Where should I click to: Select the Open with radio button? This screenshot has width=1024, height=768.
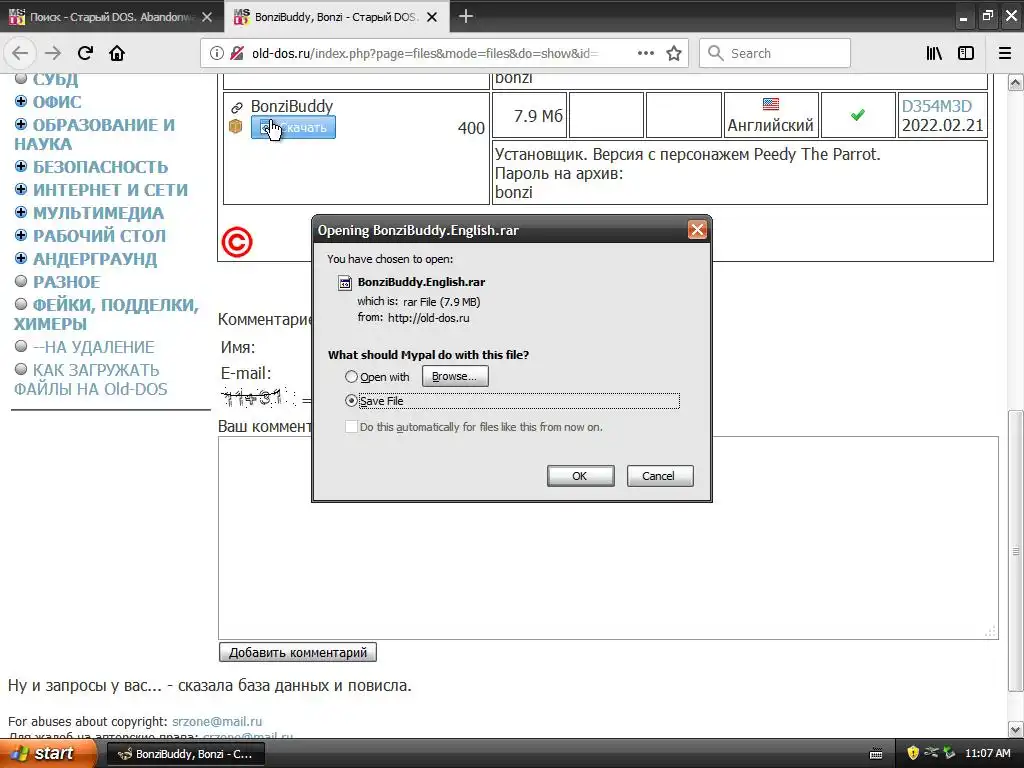(x=351, y=377)
